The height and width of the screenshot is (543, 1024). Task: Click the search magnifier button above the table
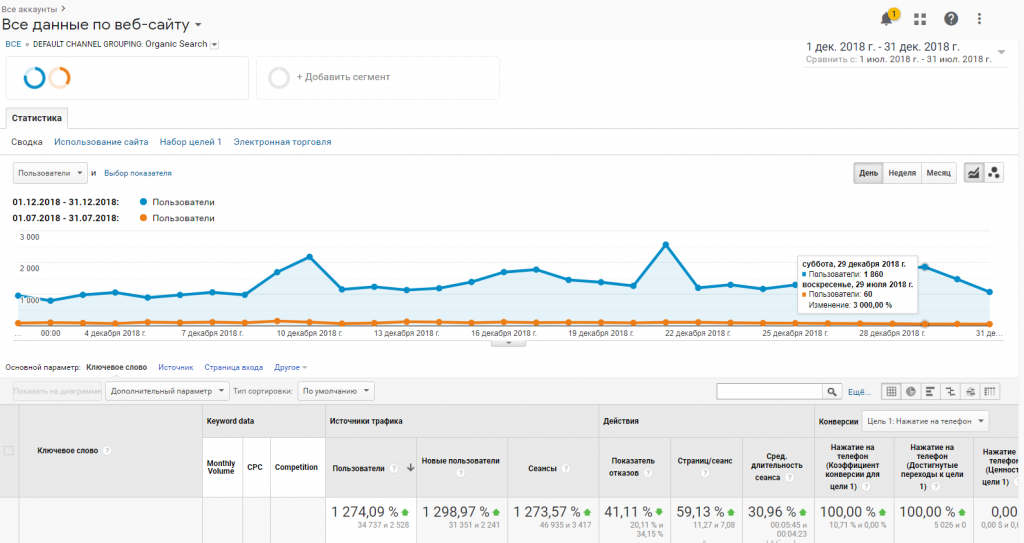pyautogui.click(x=831, y=391)
